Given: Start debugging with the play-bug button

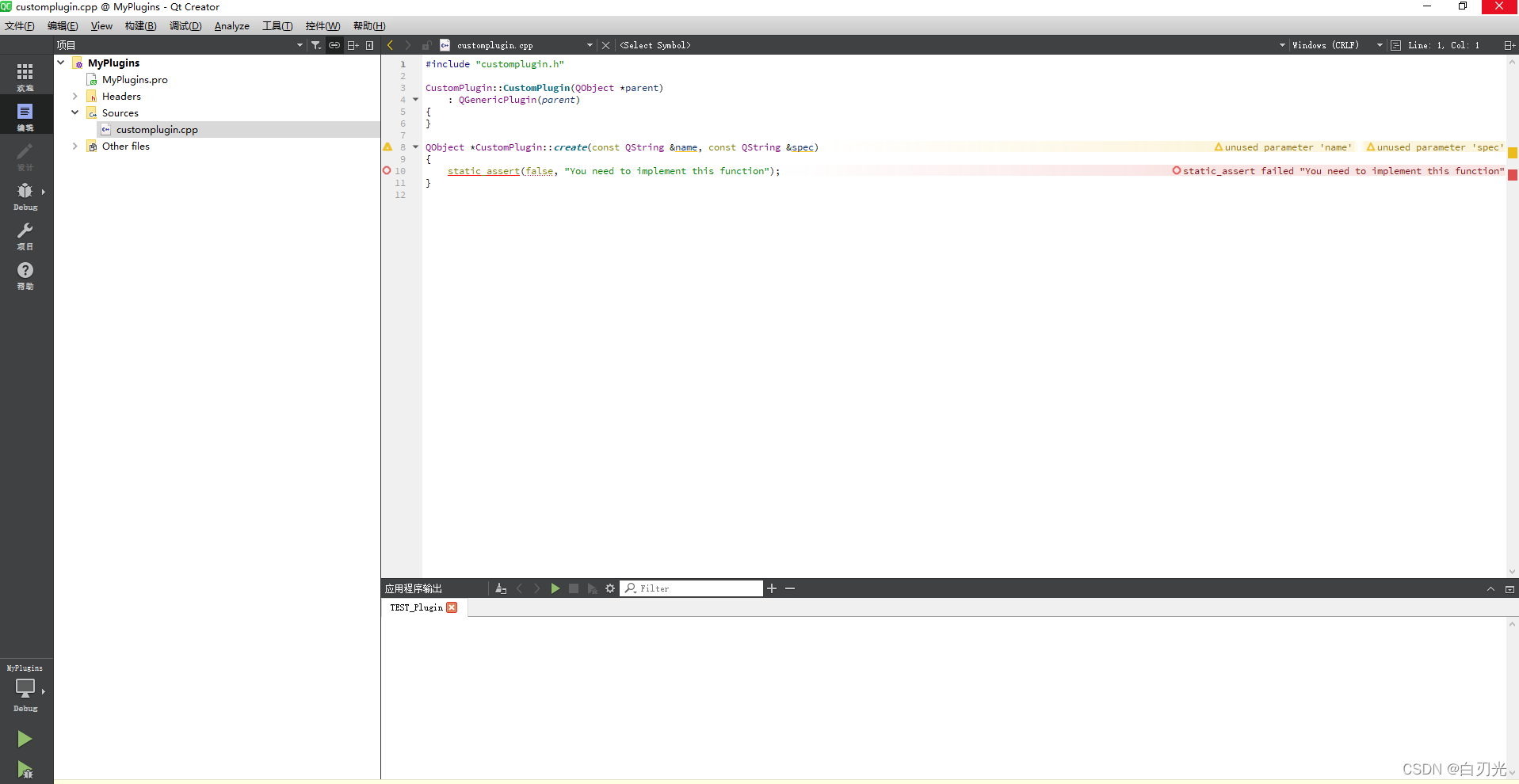Looking at the screenshot, I should click(25, 770).
